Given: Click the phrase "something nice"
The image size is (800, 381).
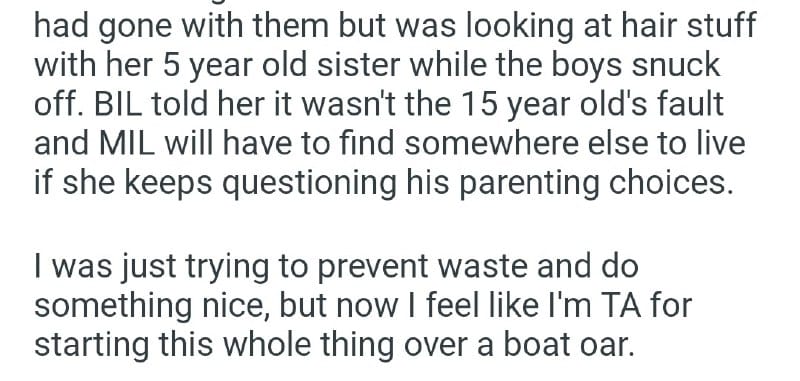Looking at the screenshot, I should (x=152, y=306).
